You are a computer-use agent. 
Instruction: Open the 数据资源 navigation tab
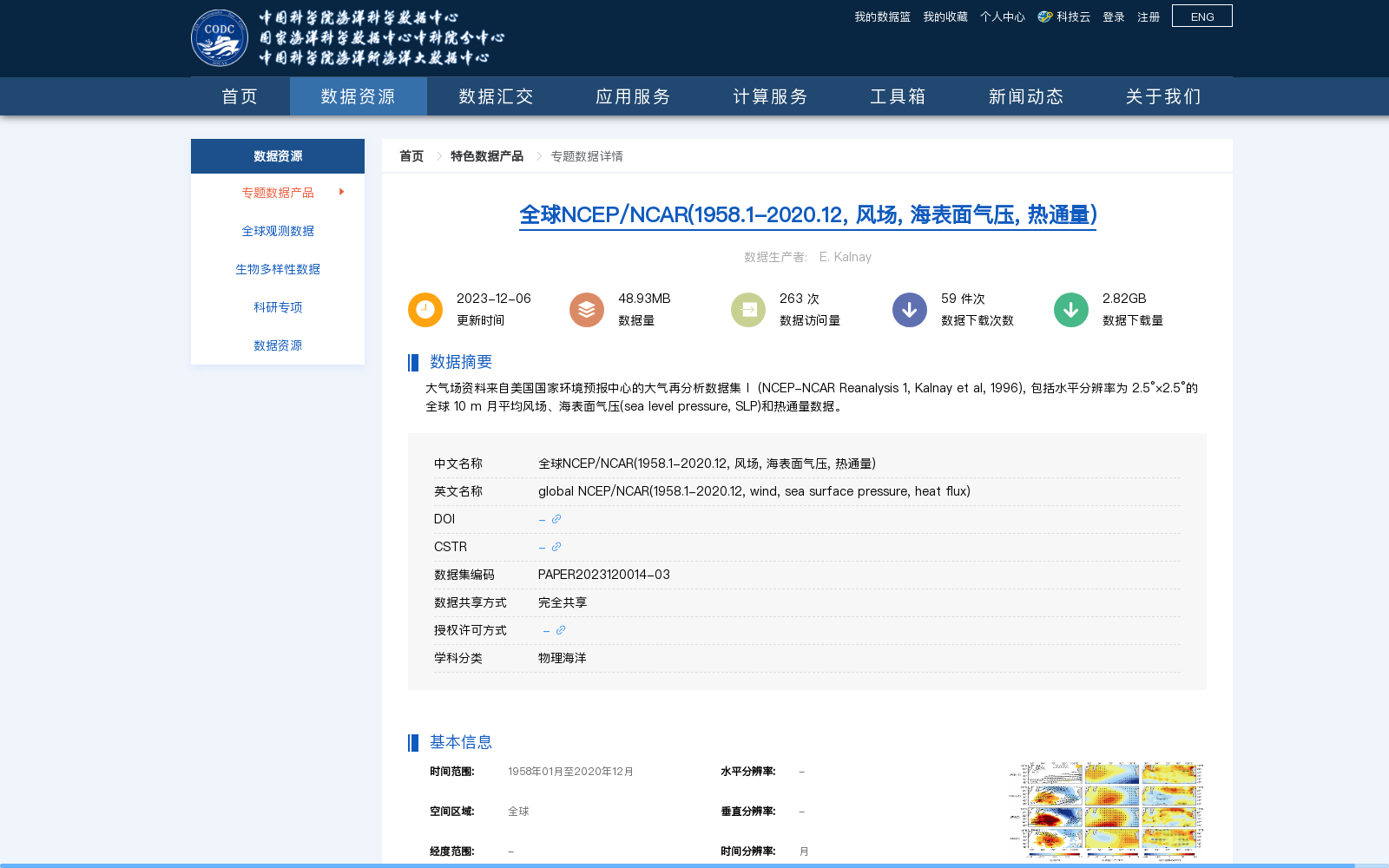(x=359, y=96)
